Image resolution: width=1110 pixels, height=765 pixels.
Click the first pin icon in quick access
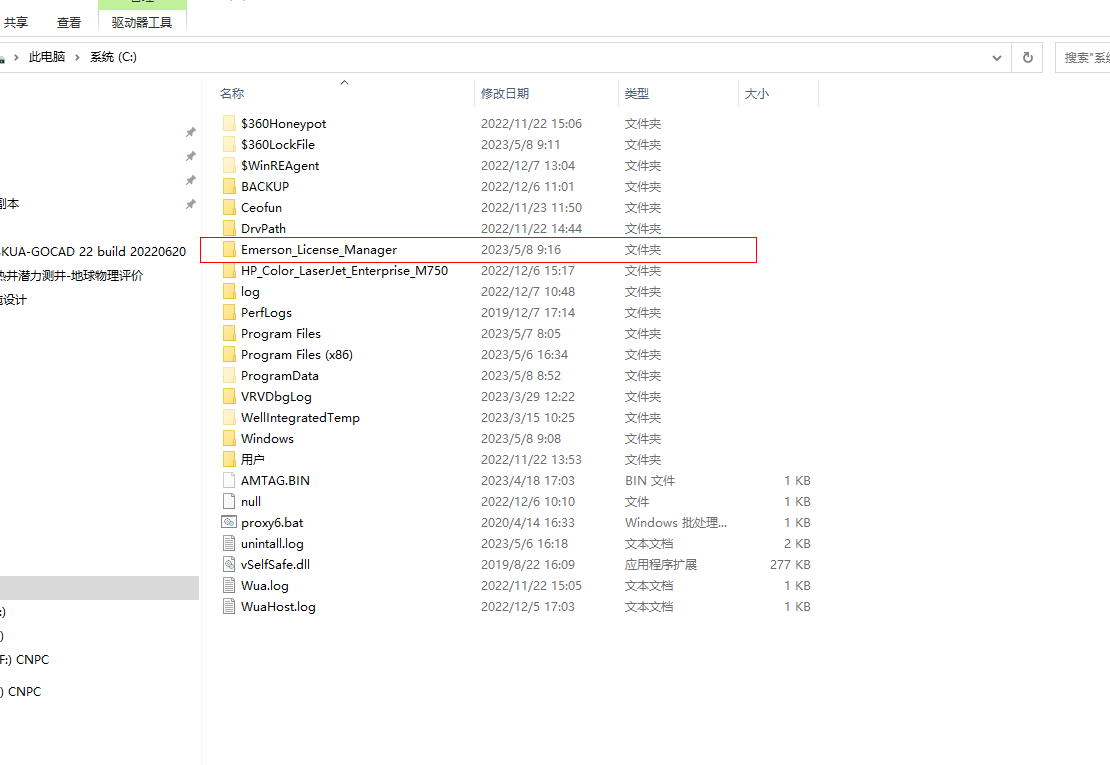pyautogui.click(x=190, y=132)
